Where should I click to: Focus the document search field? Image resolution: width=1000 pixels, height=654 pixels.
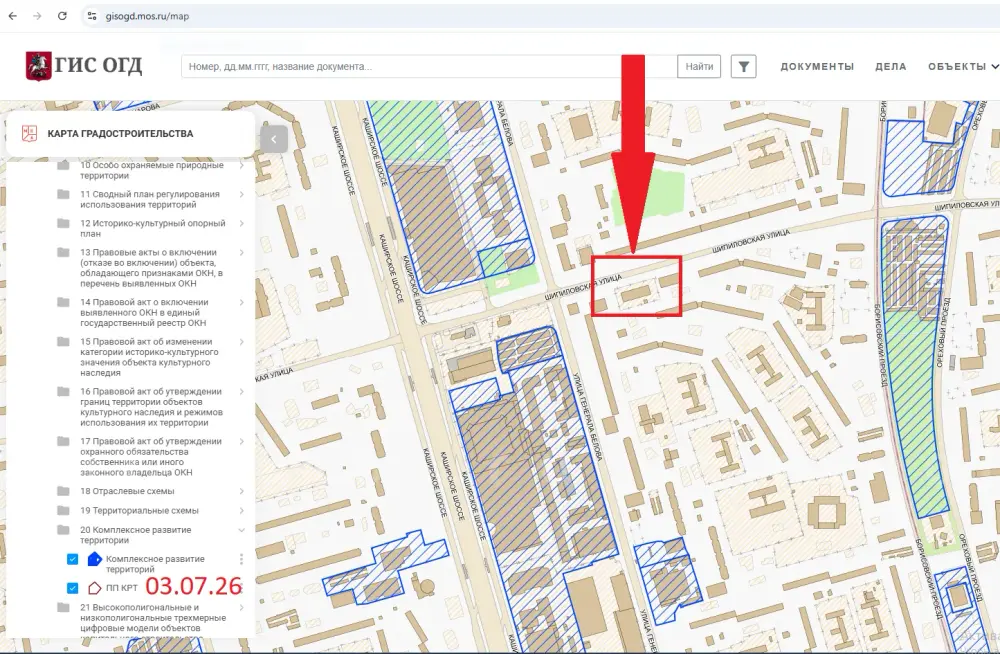429,66
